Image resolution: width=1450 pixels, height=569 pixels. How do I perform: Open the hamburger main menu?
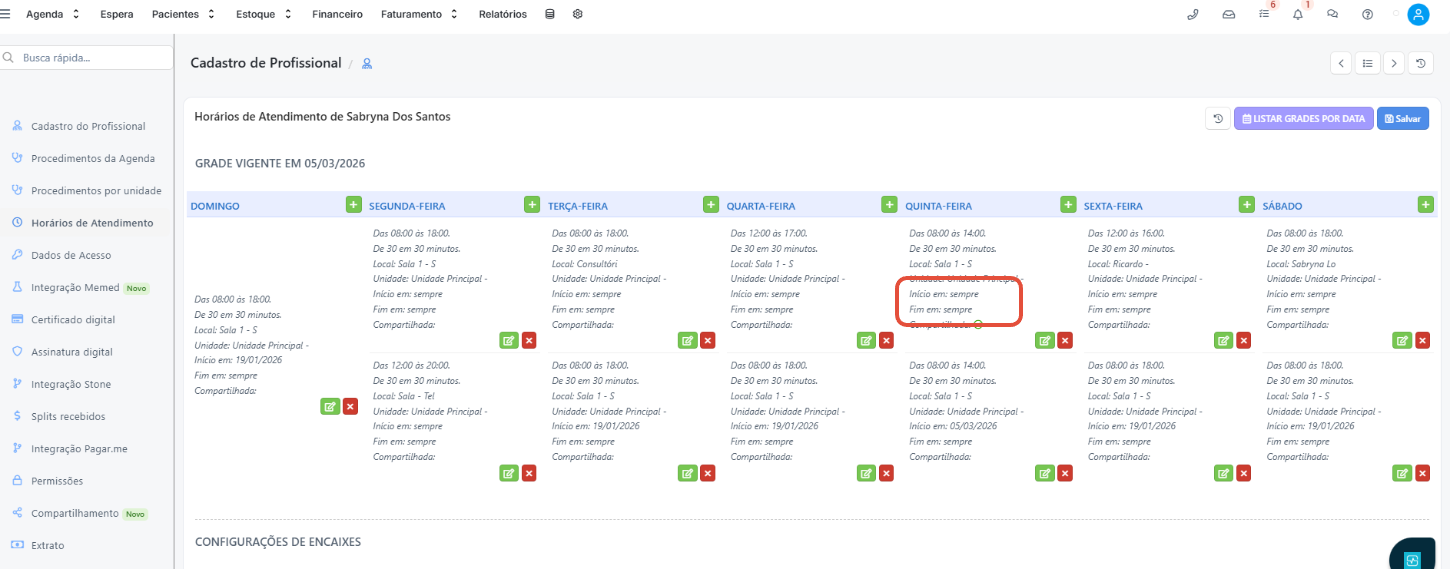(x=6, y=15)
